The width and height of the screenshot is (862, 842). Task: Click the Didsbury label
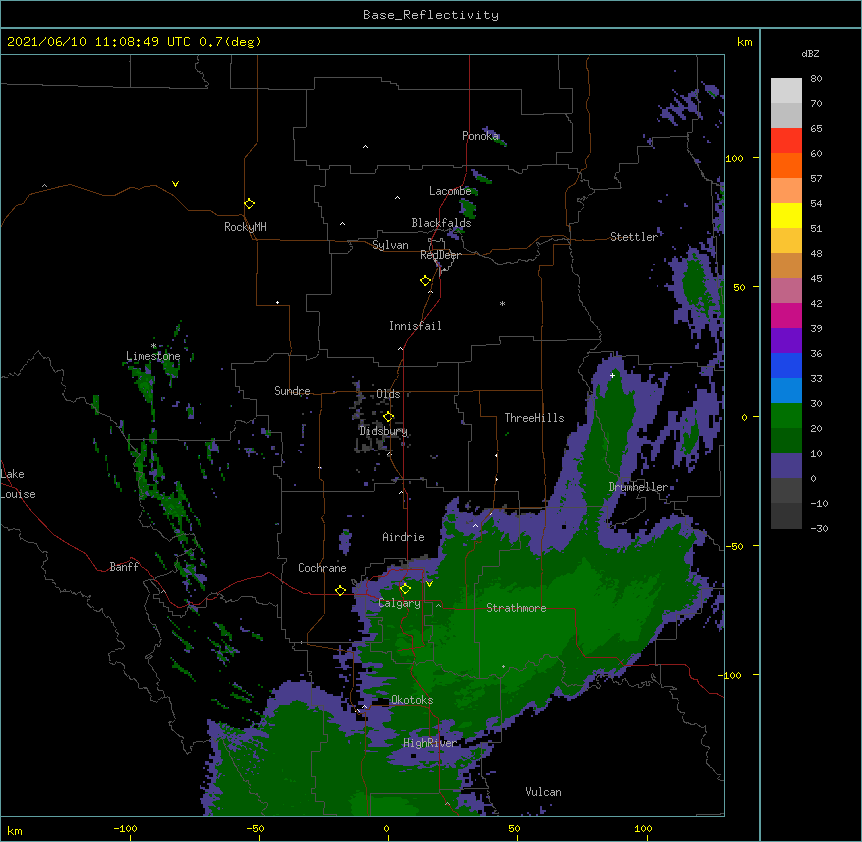coord(384,431)
